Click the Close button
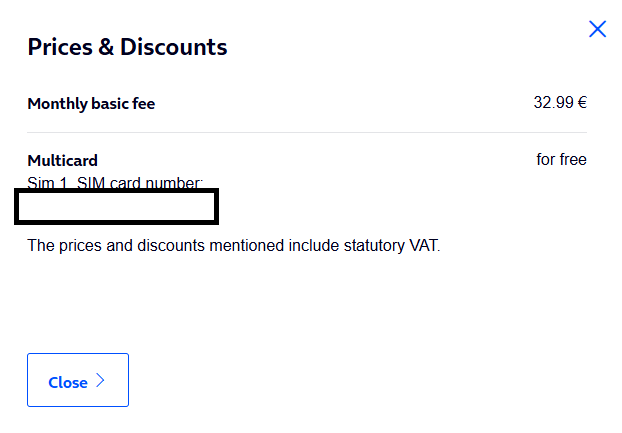Viewport: 622px width, 433px height. click(78, 380)
